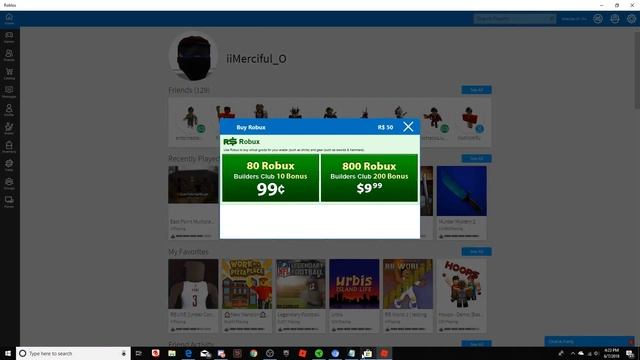Click See All beside Friend Activity
Image resolution: width=640 pixels, height=360 pixels.
point(476,343)
